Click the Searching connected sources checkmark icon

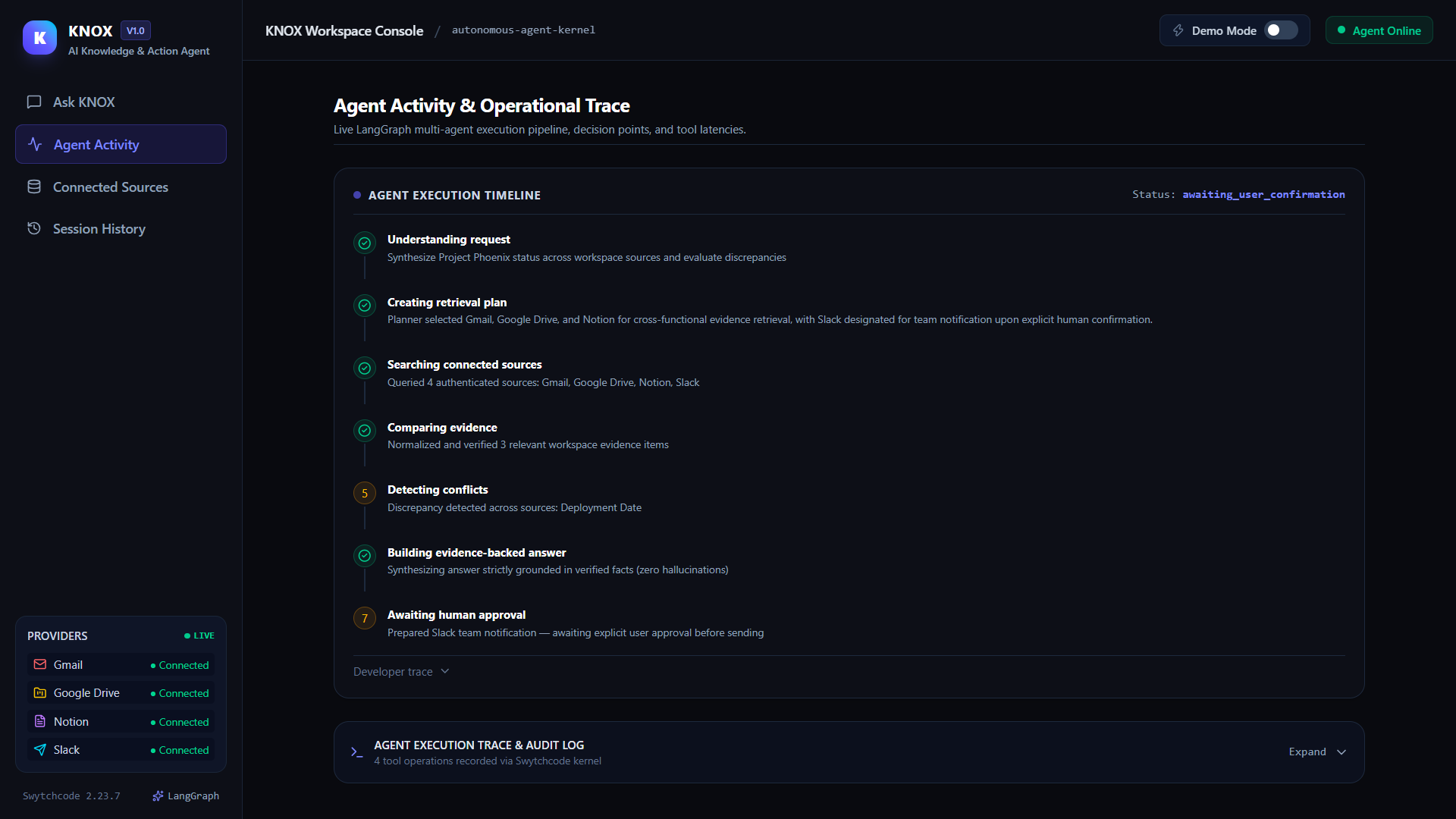coord(365,368)
